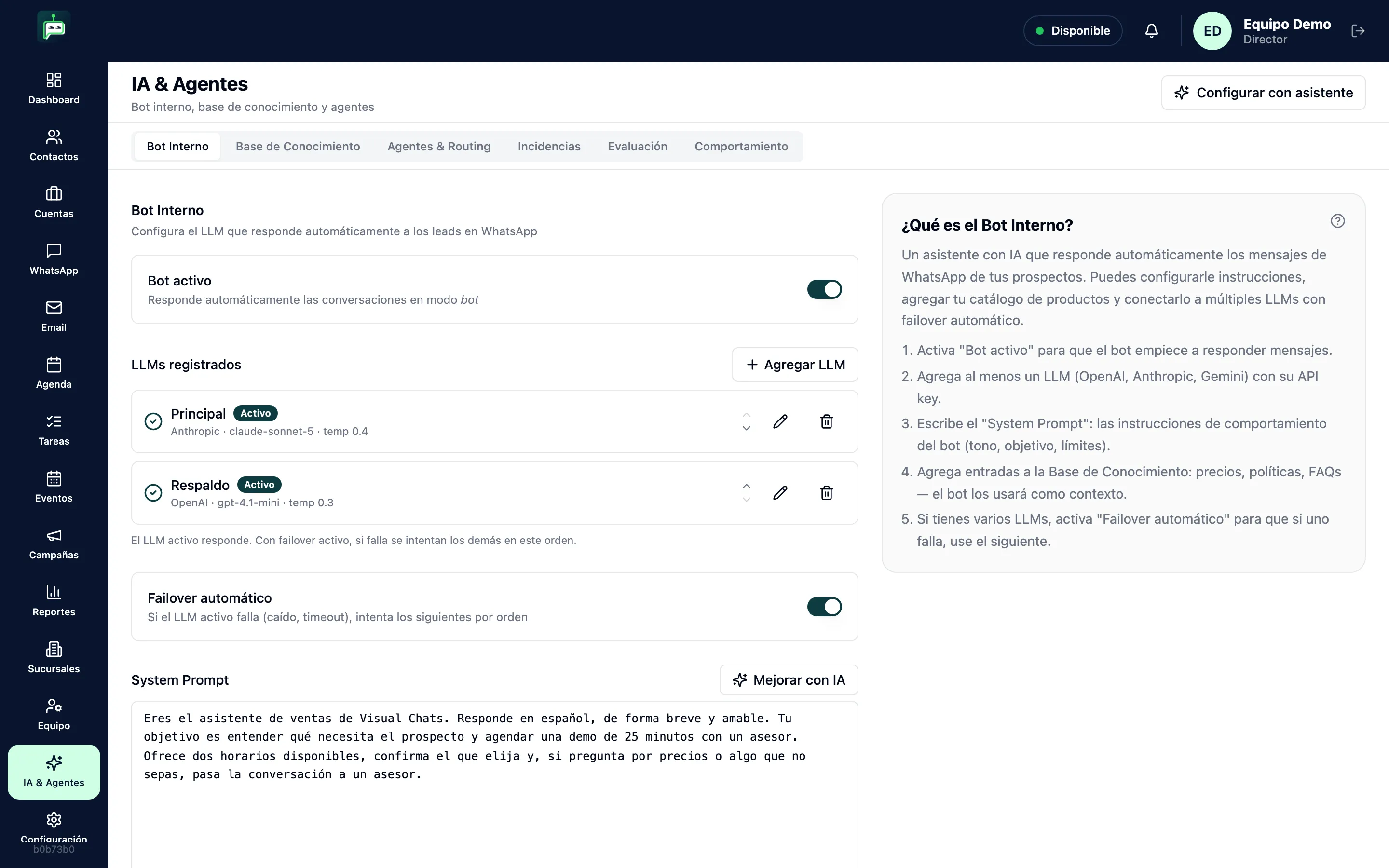Open the Comportamiento tab
This screenshot has width=1389, height=868.
[741, 147]
